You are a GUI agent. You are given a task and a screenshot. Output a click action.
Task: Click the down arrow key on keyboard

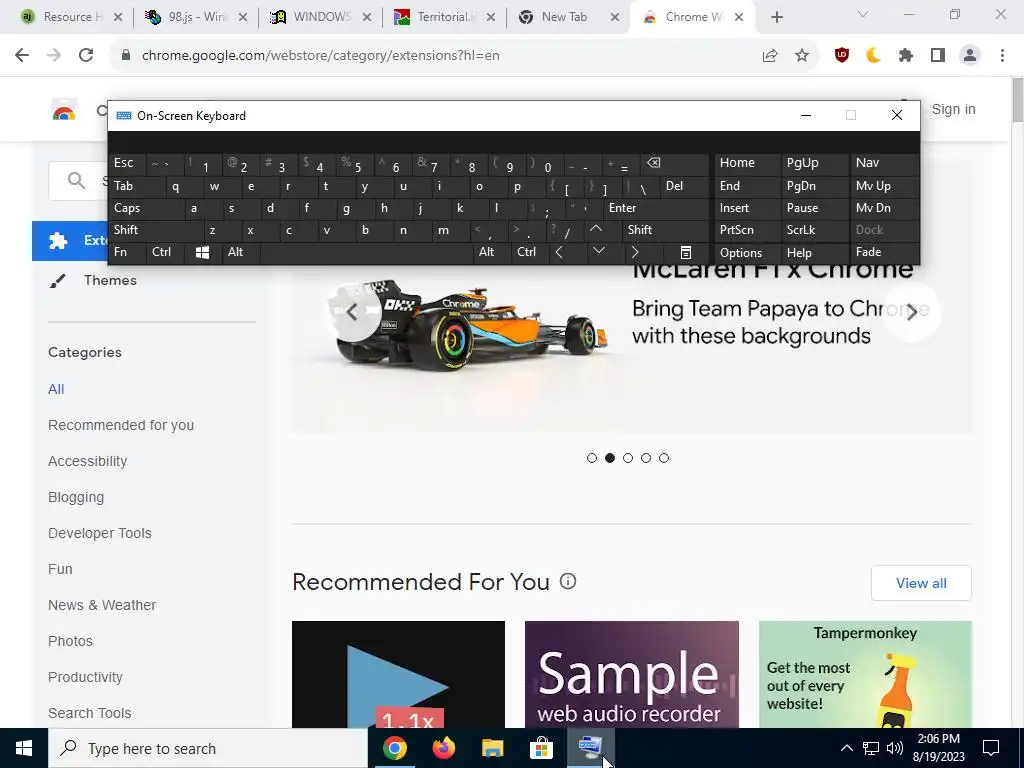[599, 251]
